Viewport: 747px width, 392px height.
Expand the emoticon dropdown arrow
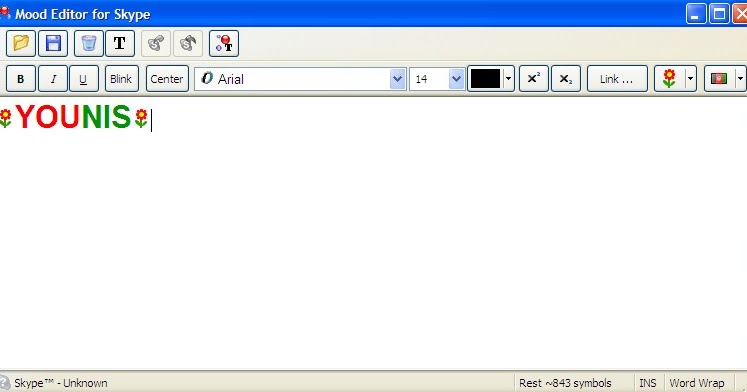click(691, 79)
